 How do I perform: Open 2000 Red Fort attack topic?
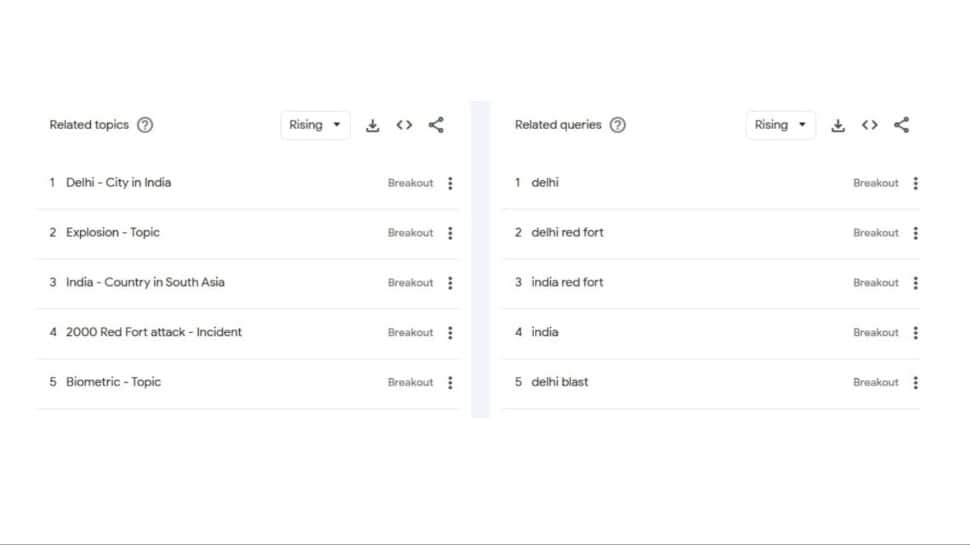154,332
